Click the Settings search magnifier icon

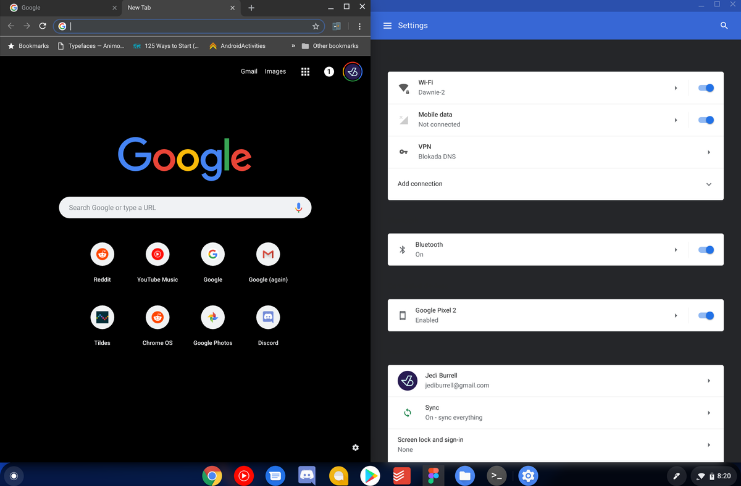coord(724,26)
